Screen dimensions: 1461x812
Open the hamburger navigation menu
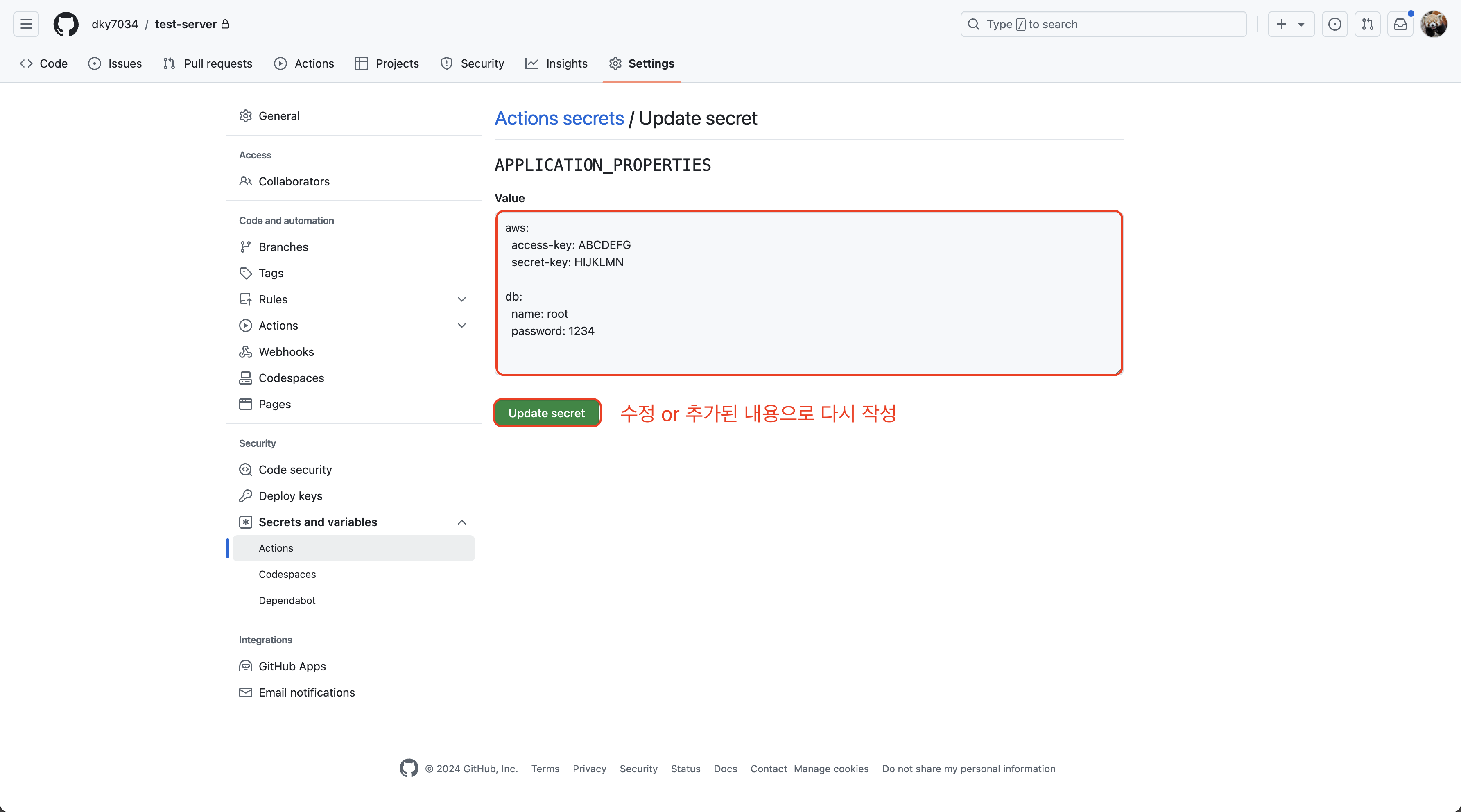tap(26, 24)
